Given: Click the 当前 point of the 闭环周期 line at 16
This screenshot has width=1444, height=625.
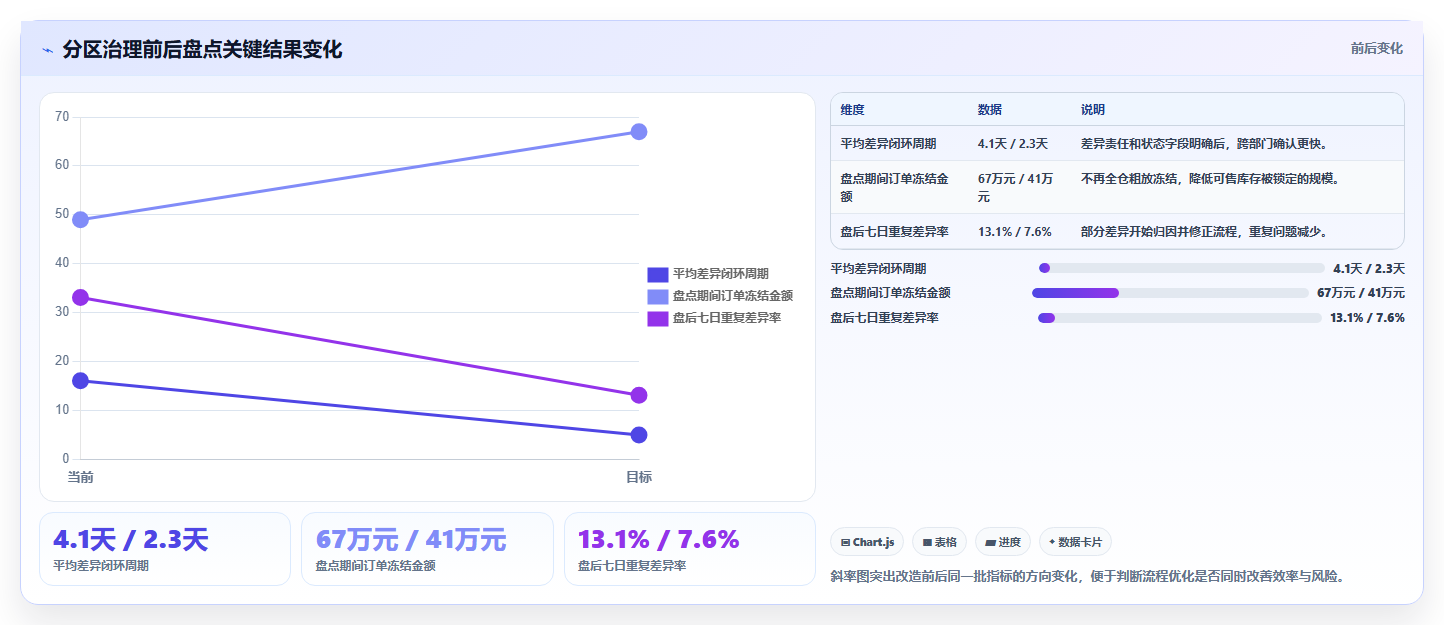Looking at the screenshot, I should (x=80, y=381).
